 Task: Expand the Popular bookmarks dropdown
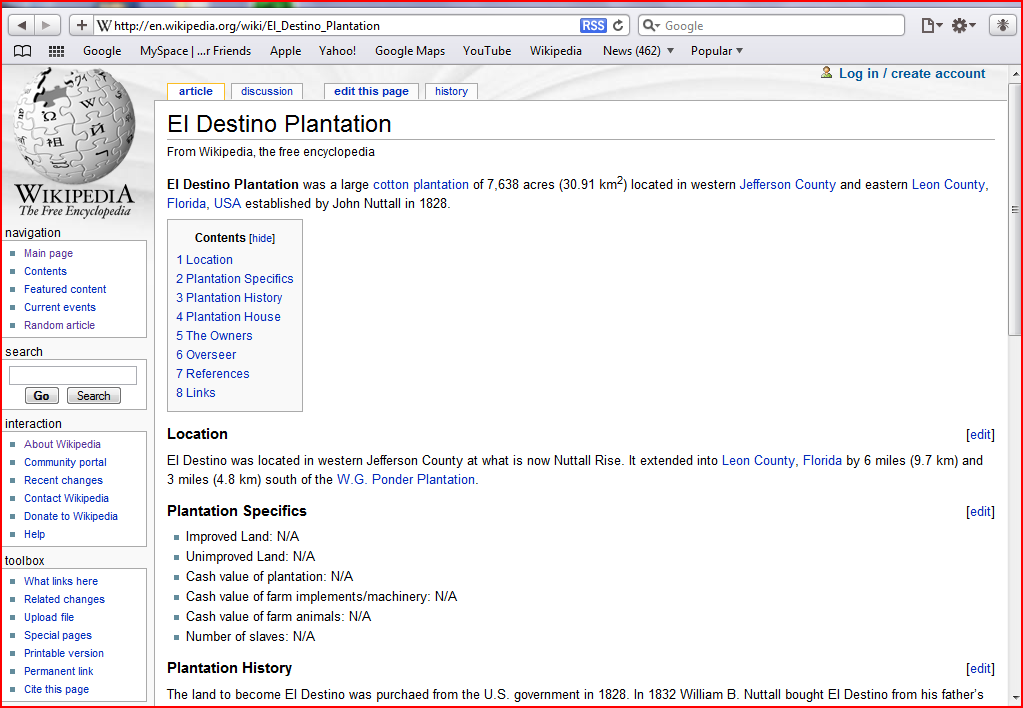(717, 51)
